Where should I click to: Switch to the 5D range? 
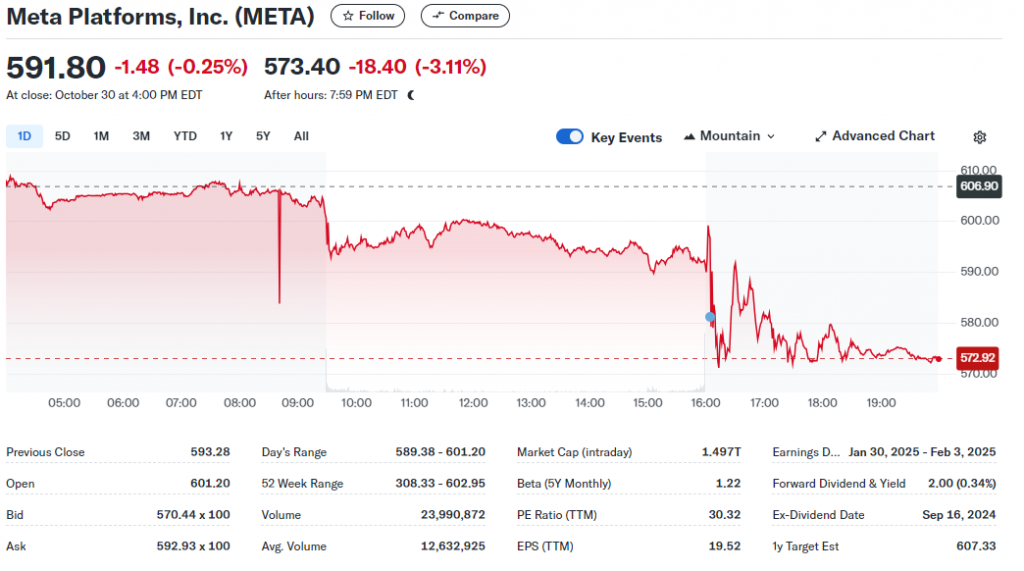point(62,136)
